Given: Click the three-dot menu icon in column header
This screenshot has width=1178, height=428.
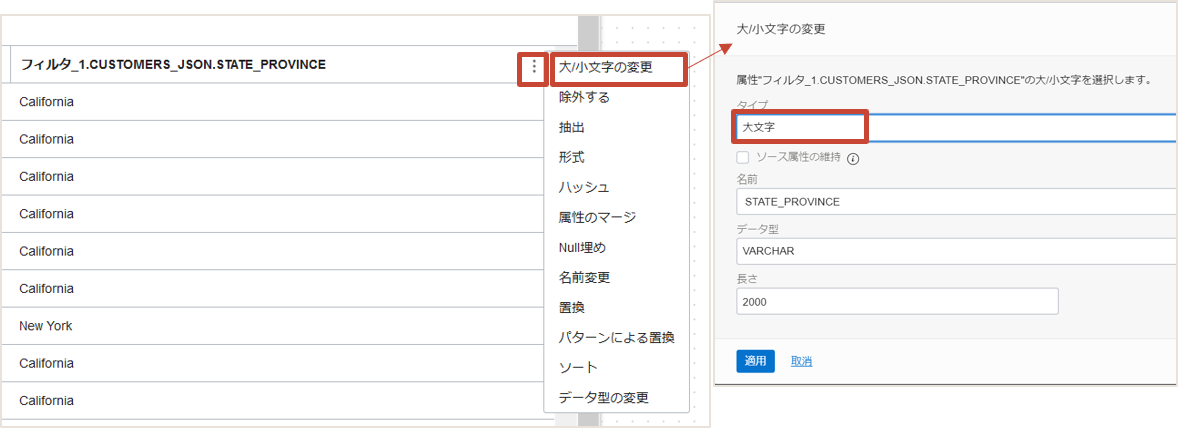Looking at the screenshot, I should 534,67.
